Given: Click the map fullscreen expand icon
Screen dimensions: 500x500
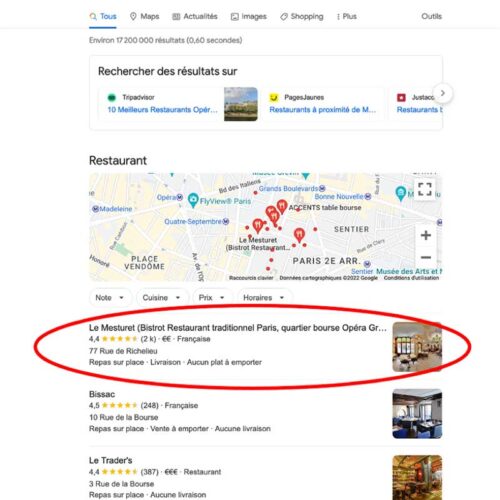Looking at the screenshot, I should [x=425, y=189].
